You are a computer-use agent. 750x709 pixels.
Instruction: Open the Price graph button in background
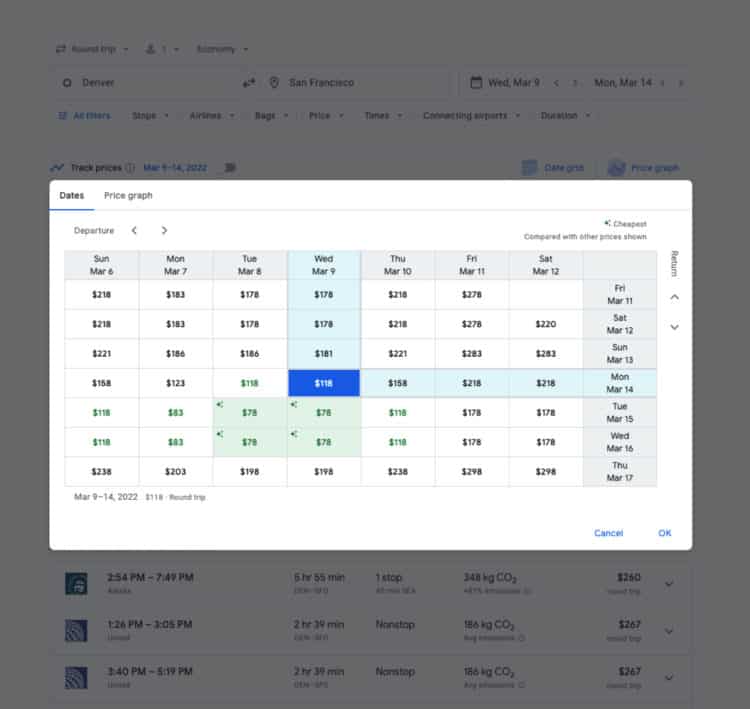point(643,168)
